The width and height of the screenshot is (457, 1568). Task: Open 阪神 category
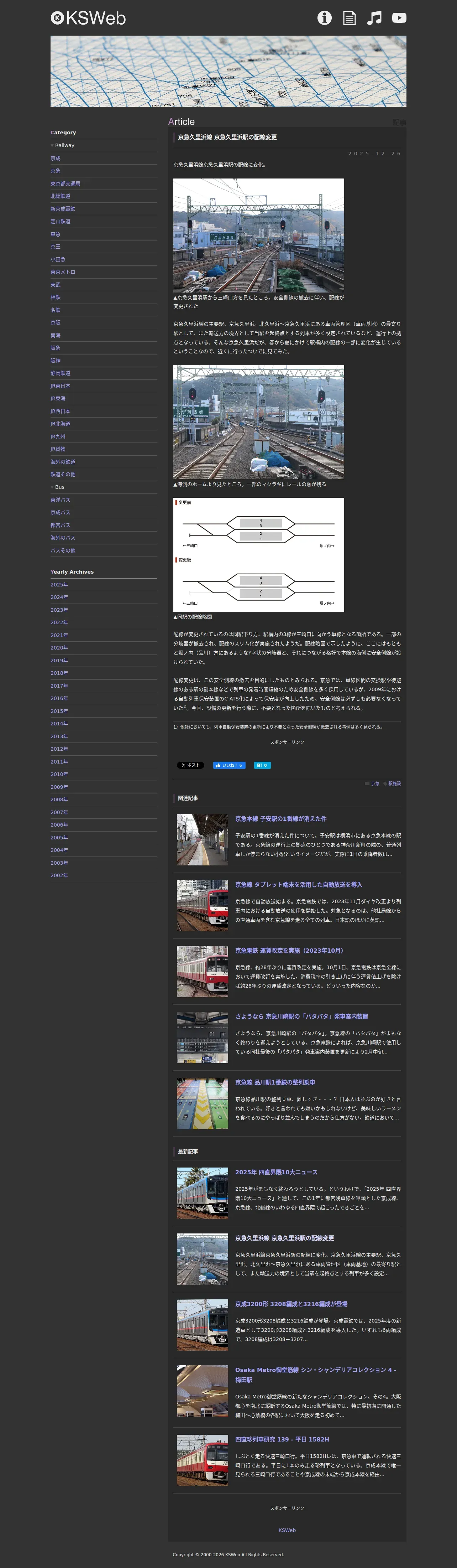click(x=55, y=360)
